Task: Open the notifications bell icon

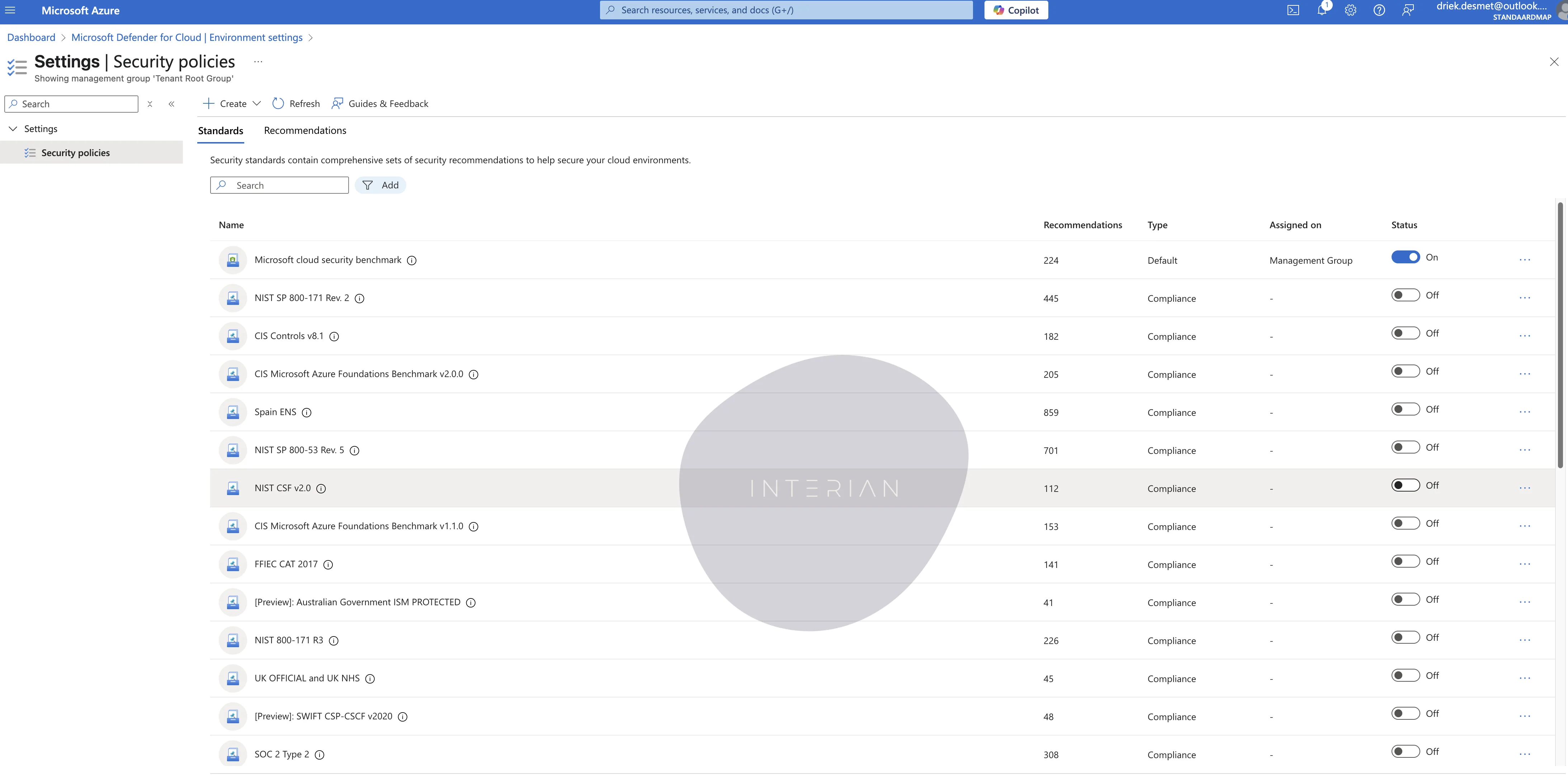Action: tap(1322, 10)
